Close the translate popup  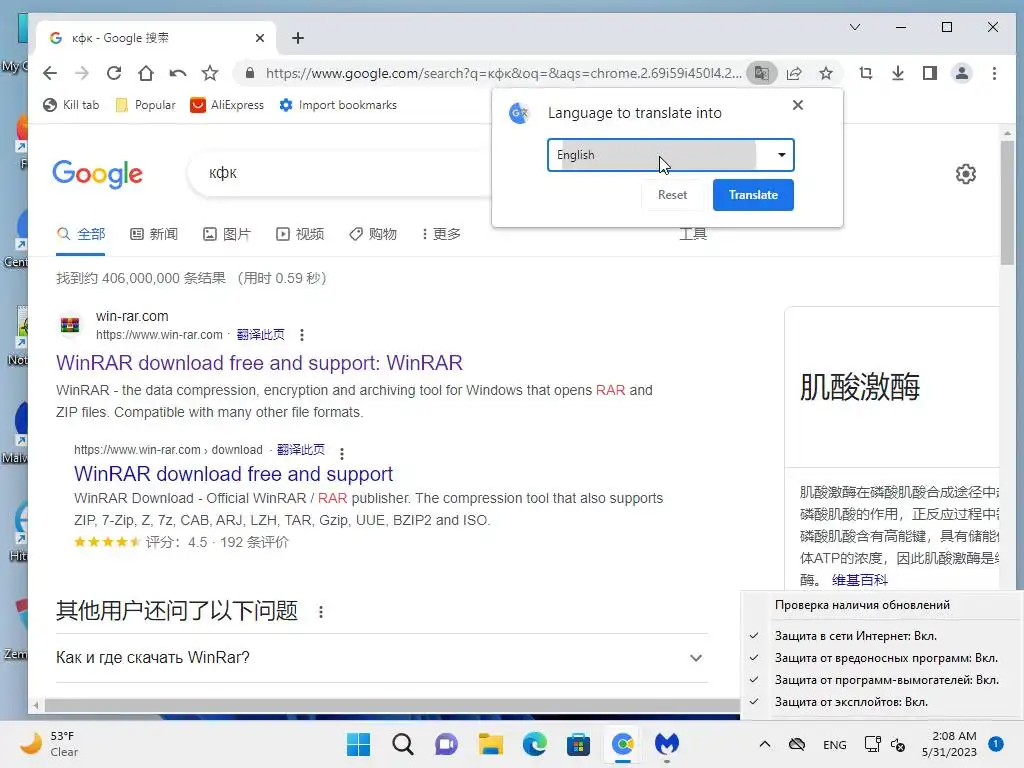coord(797,105)
